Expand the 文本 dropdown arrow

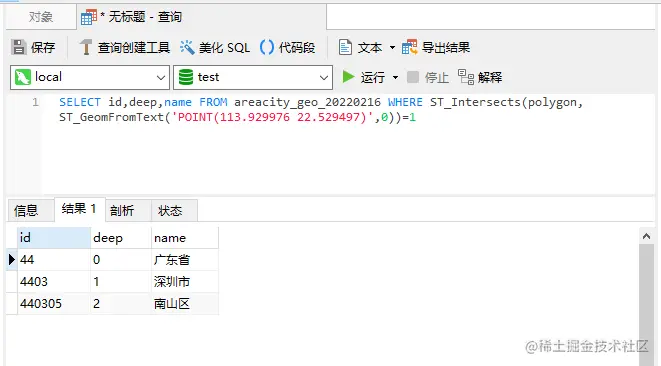(392, 47)
